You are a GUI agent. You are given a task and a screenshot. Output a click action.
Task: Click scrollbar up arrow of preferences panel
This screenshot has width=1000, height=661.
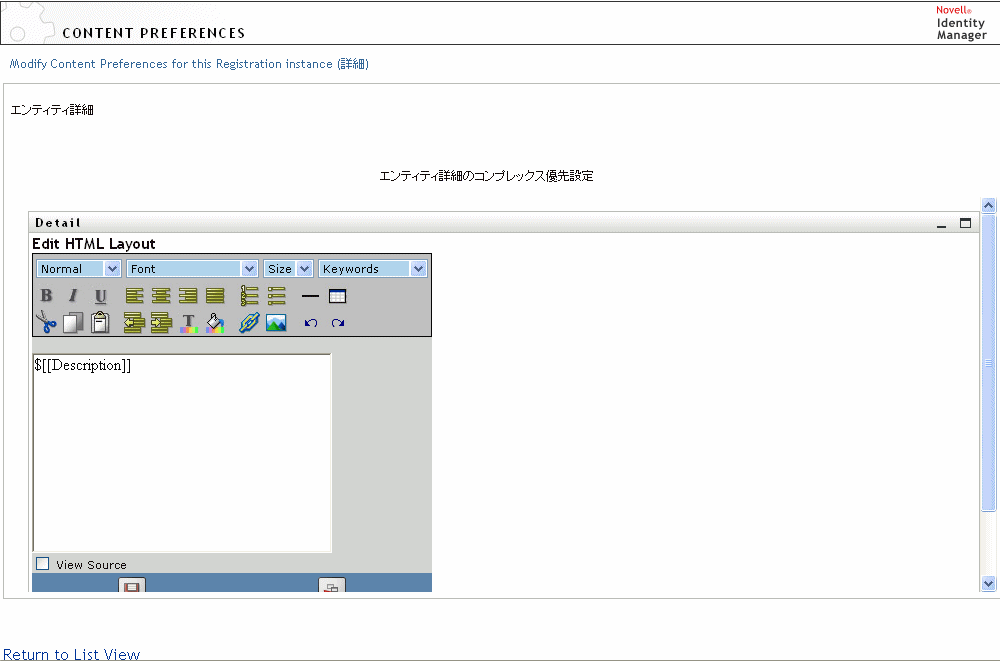tap(989, 205)
